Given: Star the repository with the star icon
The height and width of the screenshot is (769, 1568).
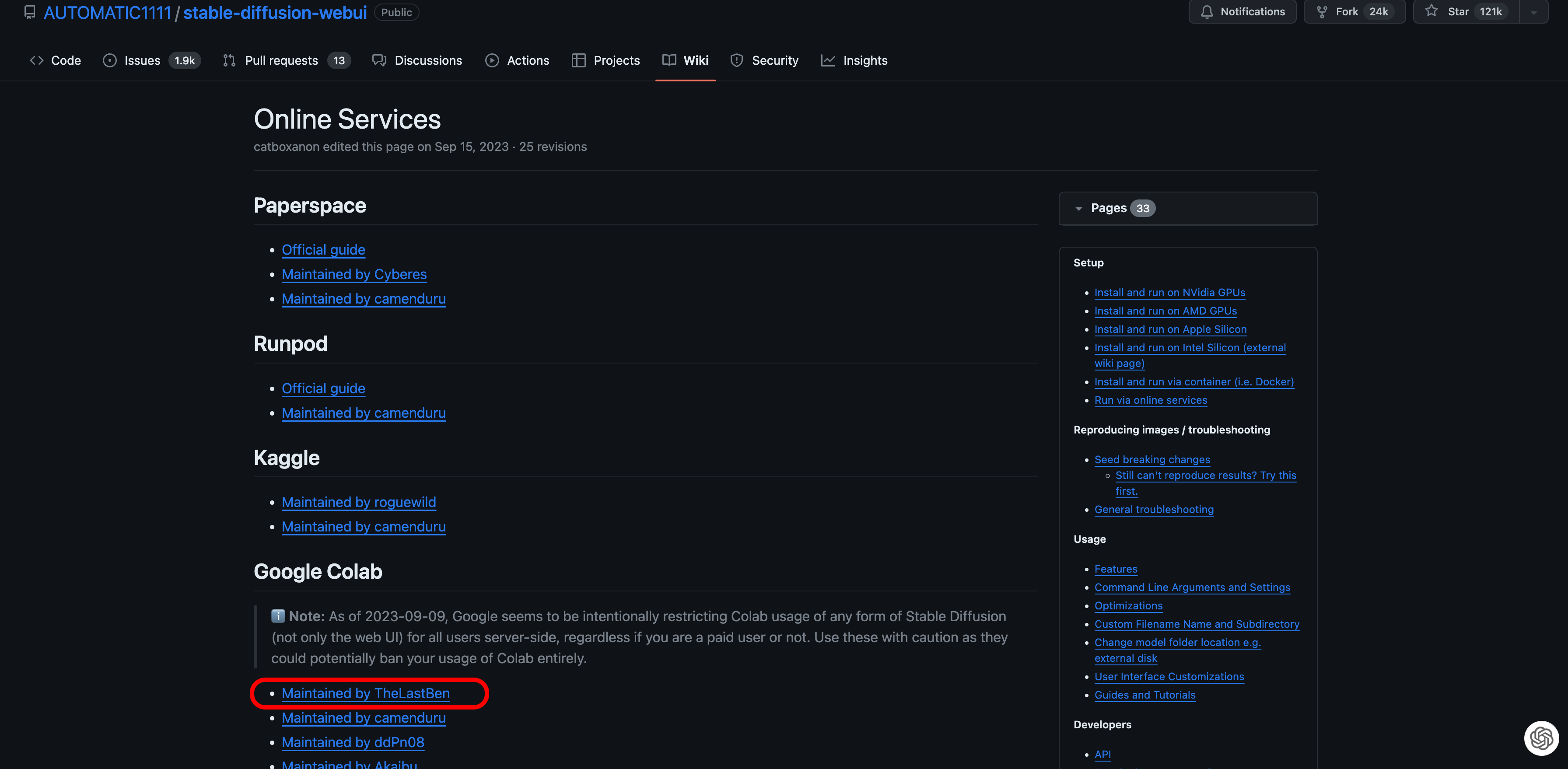Looking at the screenshot, I should 1431,11.
